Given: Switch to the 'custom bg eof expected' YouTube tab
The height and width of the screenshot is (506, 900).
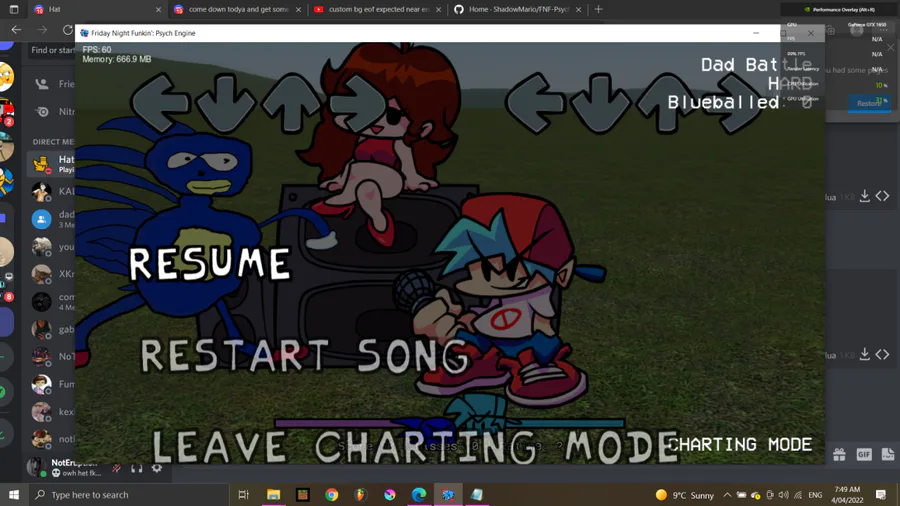Looking at the screenshot, I should point(378,9).
